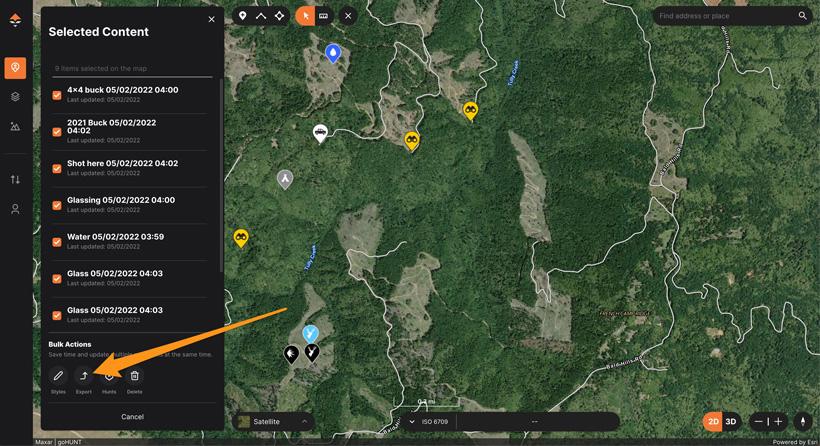
Task: Click the coordinates readout field in bottom bar
Action: (534, 421)
